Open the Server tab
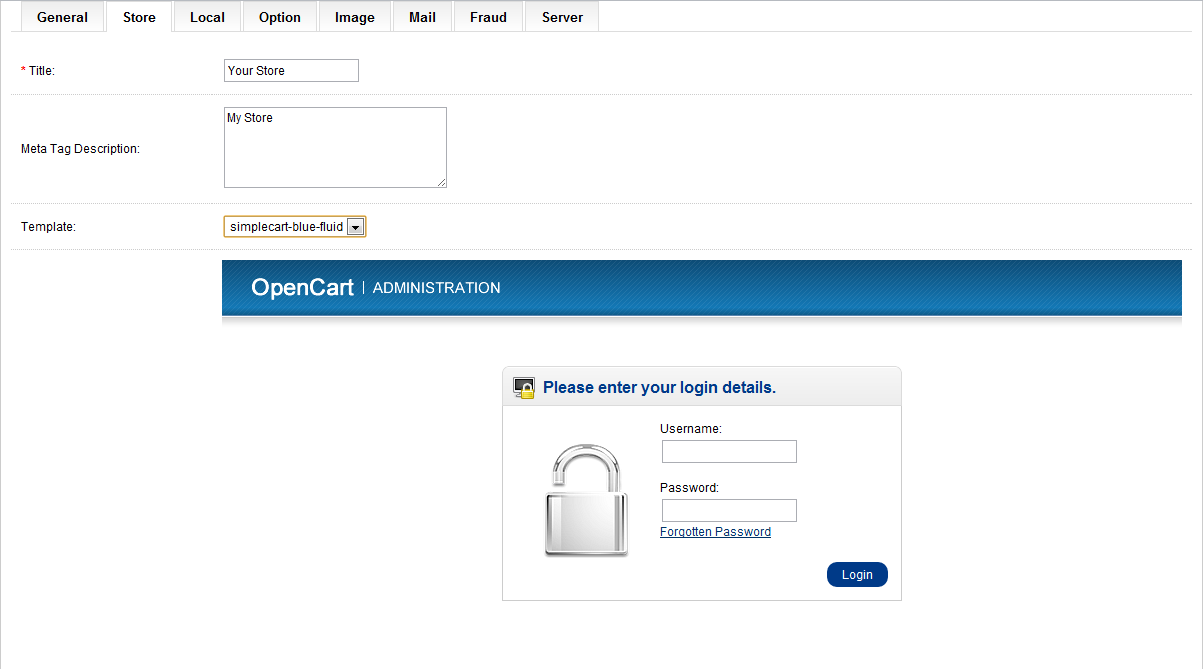This screenshot has height=669, width=1203. (x=562, y=17)
